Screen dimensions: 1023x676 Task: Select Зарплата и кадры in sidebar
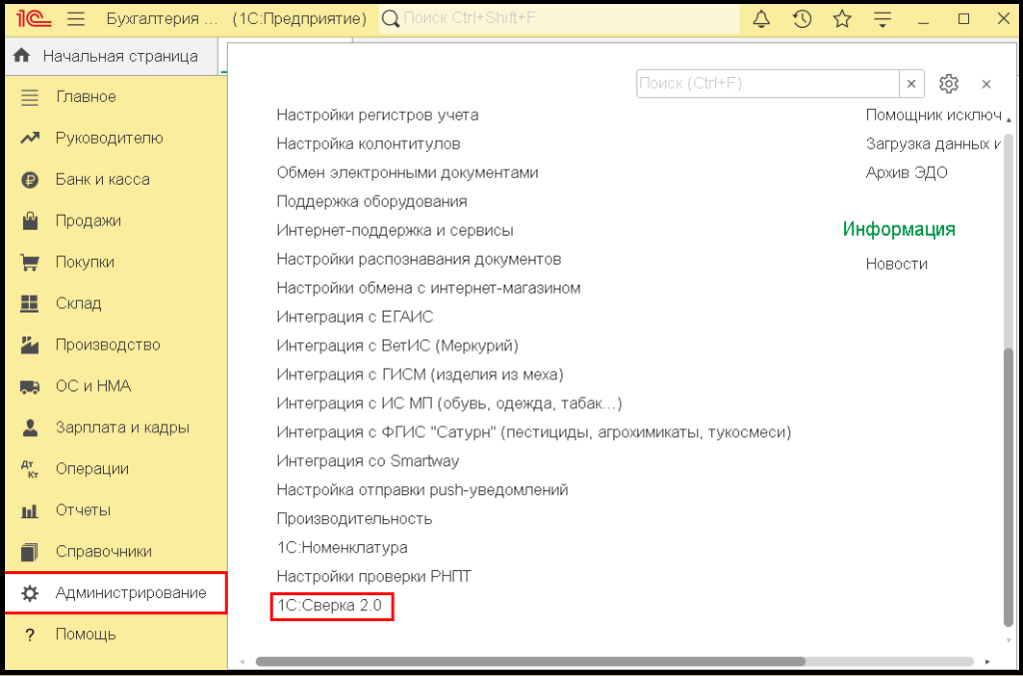122,428
